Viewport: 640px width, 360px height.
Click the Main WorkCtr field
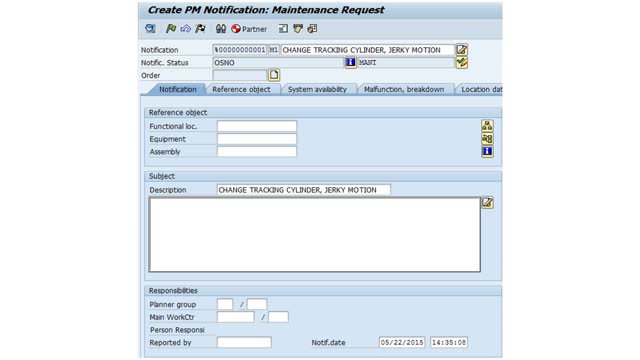pyautogui.click(x=236, y=317)
